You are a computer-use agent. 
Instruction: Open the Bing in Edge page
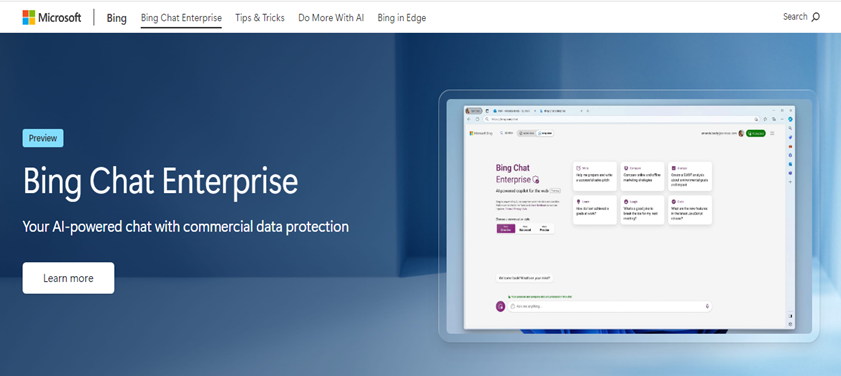click(402, 18)
